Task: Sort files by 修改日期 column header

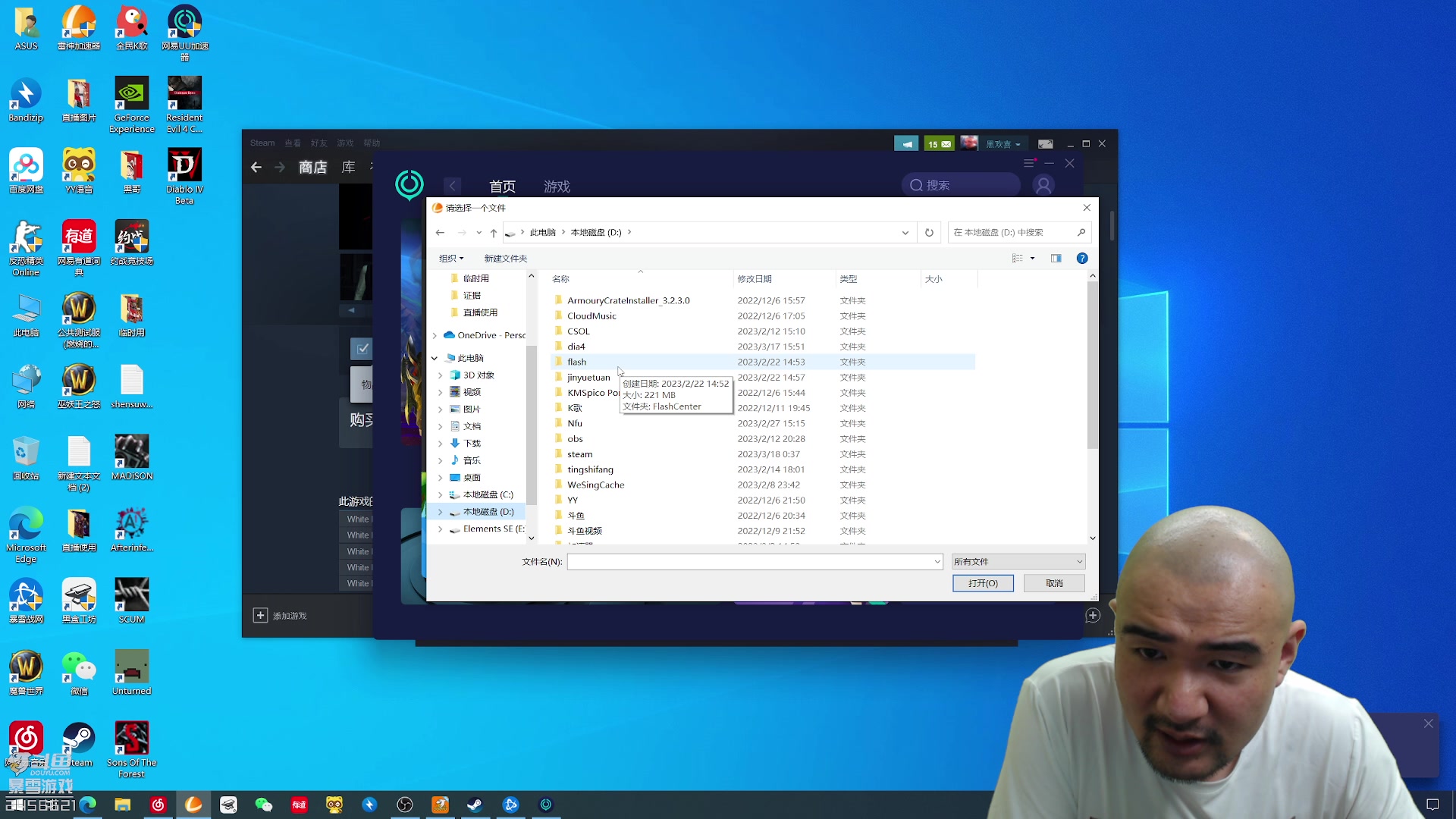Action: [x=784, y=279]
